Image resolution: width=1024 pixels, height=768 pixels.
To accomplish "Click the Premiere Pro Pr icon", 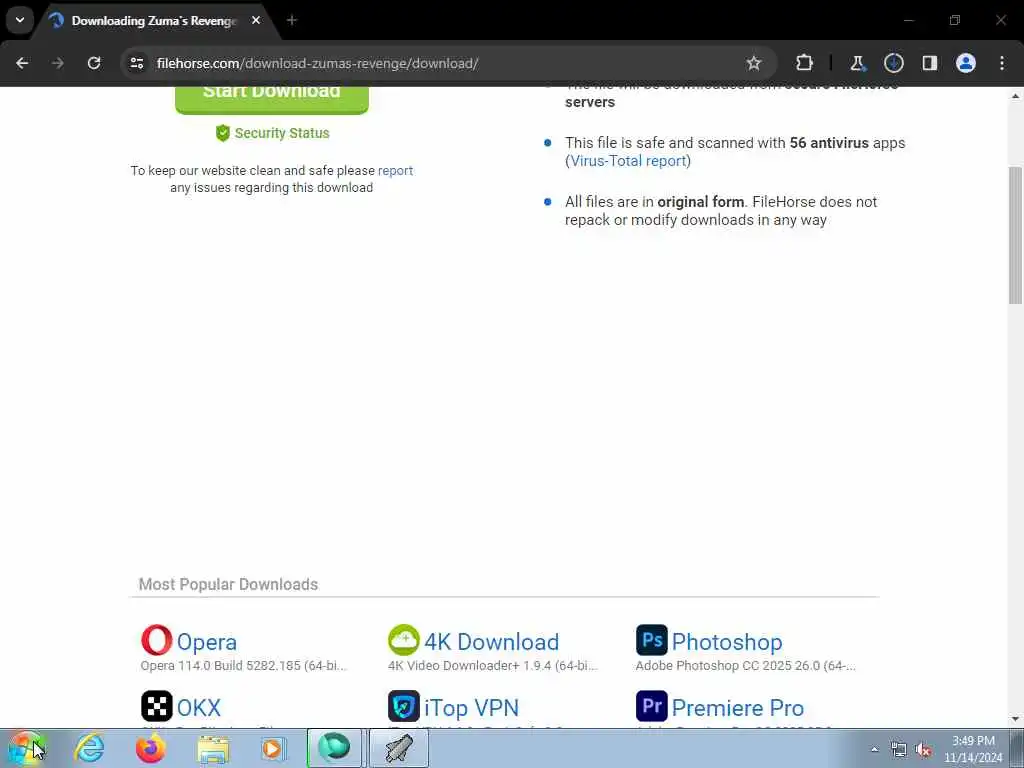I will click(652, 706).
